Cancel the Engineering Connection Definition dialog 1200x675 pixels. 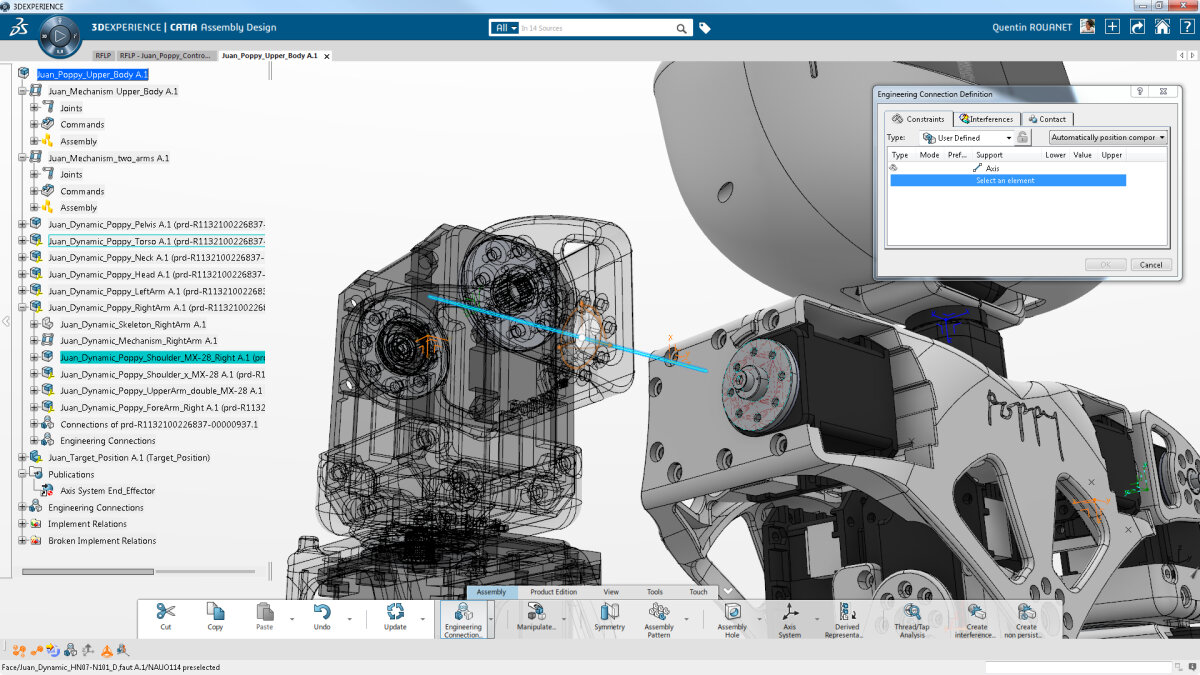tap(1151, 264)
